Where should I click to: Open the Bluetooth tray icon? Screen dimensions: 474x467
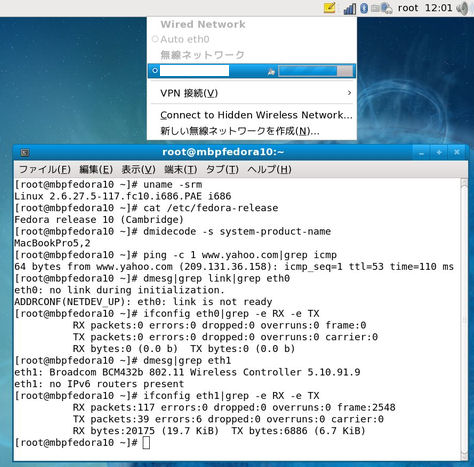point(364,8)
